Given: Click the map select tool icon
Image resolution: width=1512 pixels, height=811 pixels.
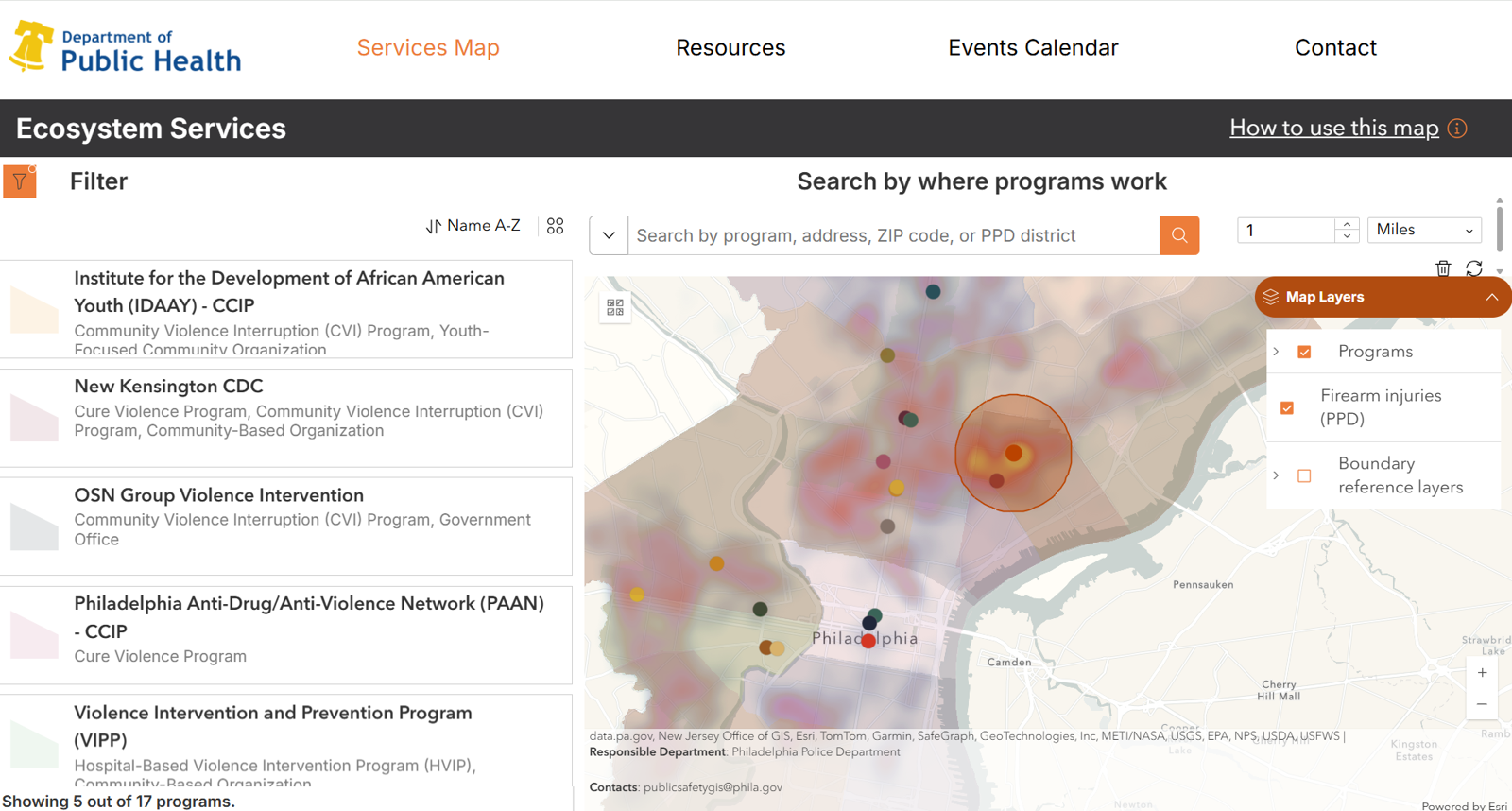Looking at the screenshot, I should (615, 307).
